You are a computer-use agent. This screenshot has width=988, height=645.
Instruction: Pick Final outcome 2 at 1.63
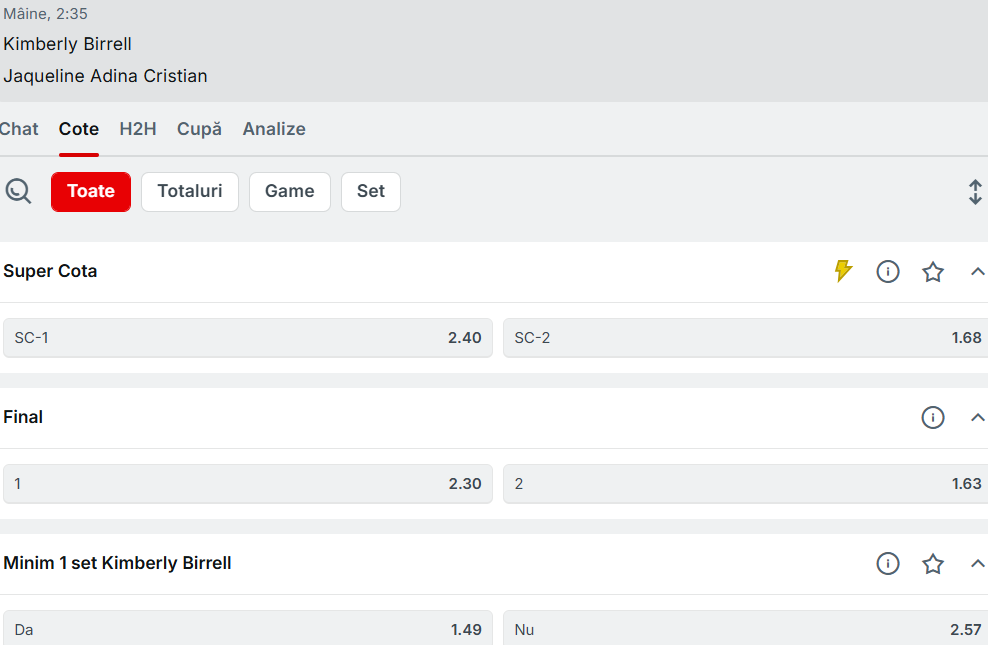coord(745,484)
